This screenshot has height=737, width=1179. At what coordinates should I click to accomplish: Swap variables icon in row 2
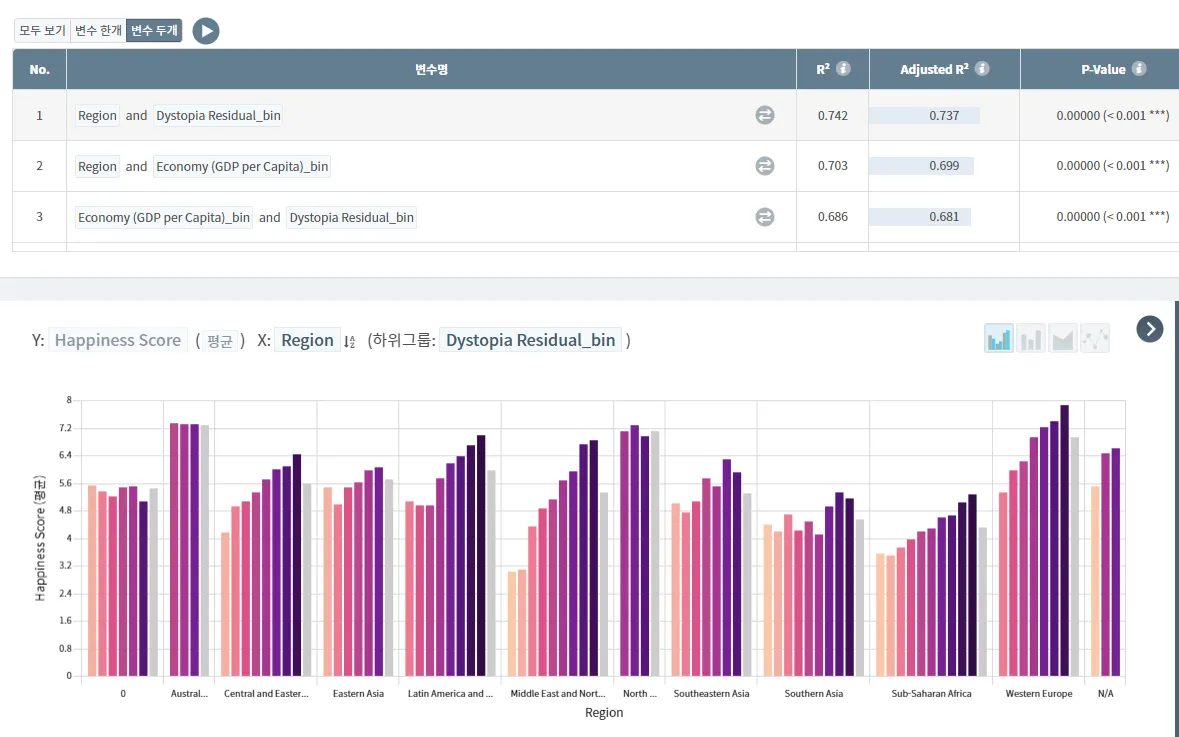[765, 166]
